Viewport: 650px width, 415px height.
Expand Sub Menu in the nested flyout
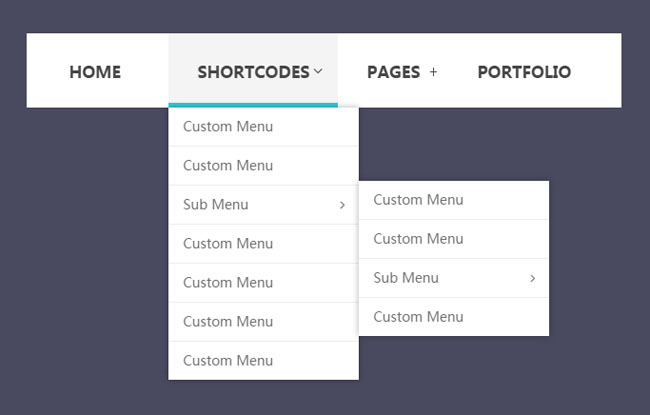pos(406,278)
